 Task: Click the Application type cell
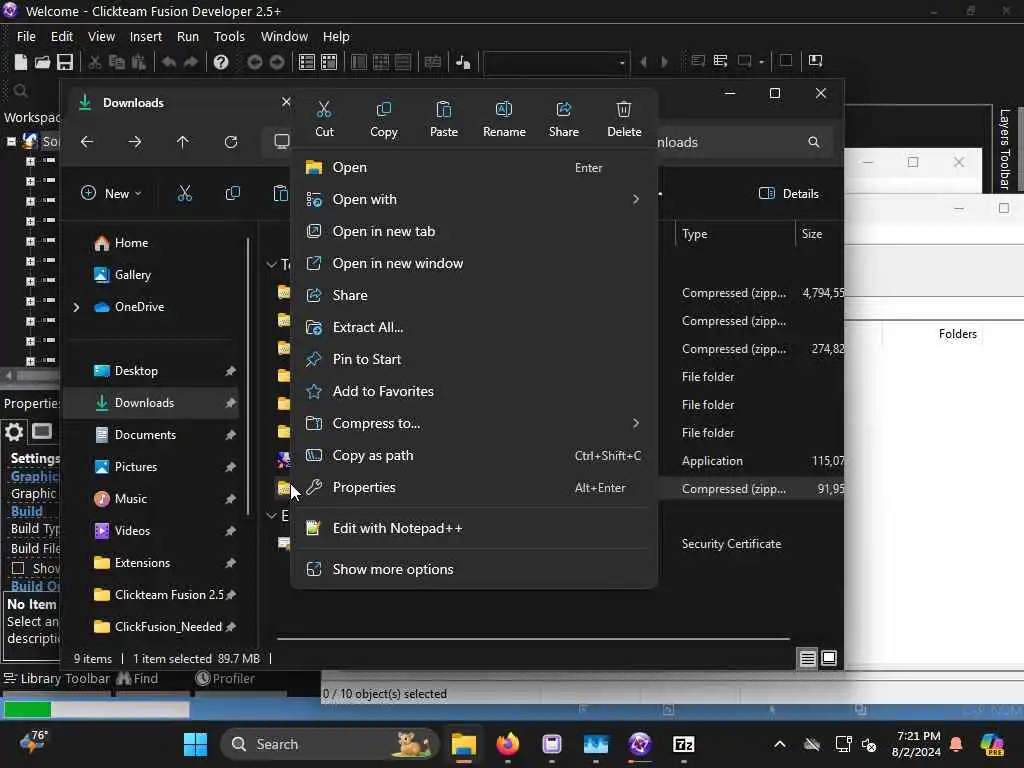click(x=712, y=461)
